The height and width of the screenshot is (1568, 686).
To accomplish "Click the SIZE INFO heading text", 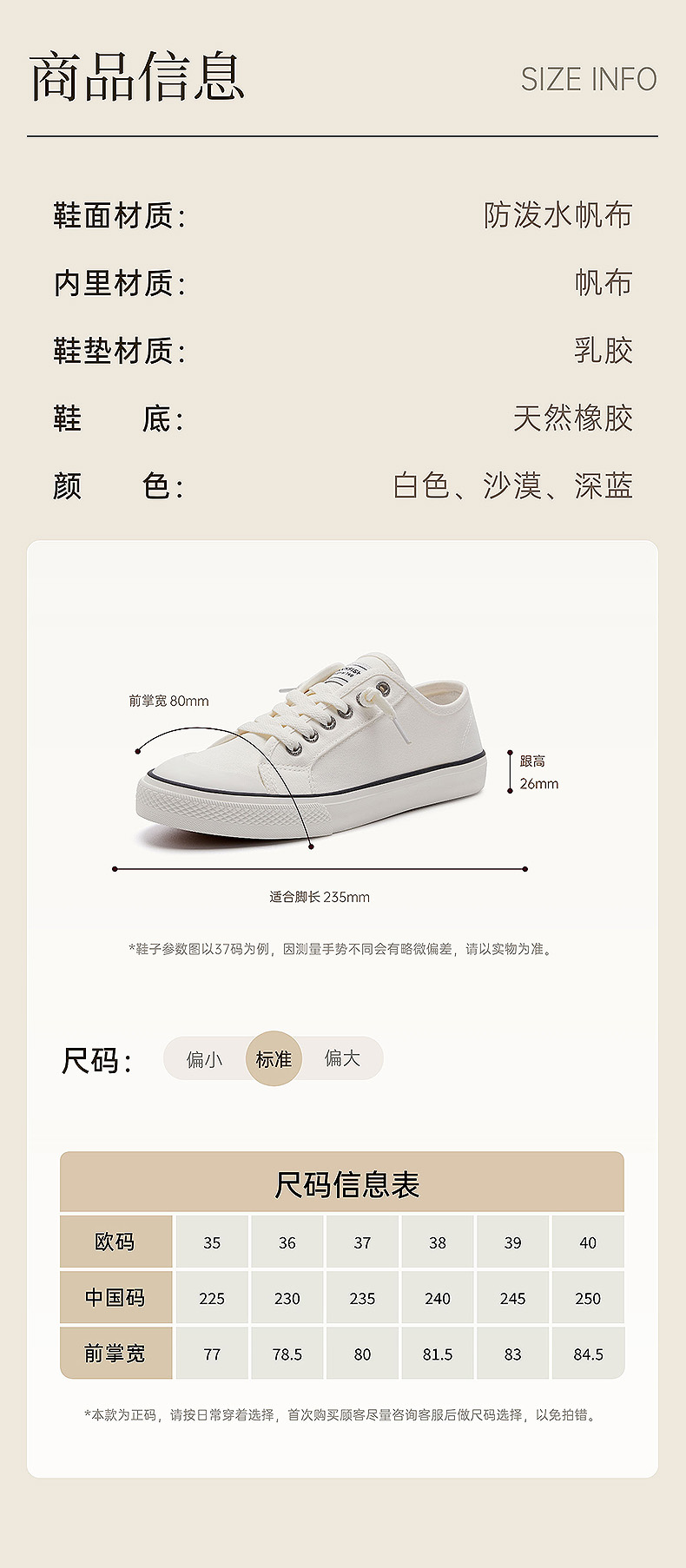I will pos(589,79).
